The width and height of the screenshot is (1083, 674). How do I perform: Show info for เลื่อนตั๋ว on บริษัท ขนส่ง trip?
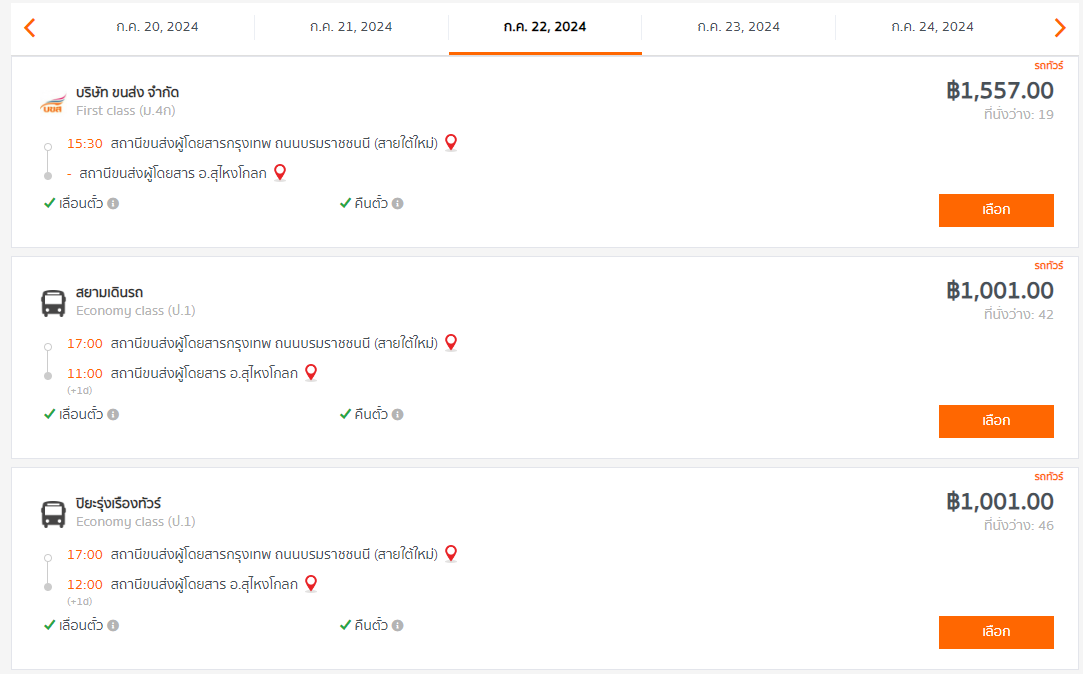pos(113,204)
